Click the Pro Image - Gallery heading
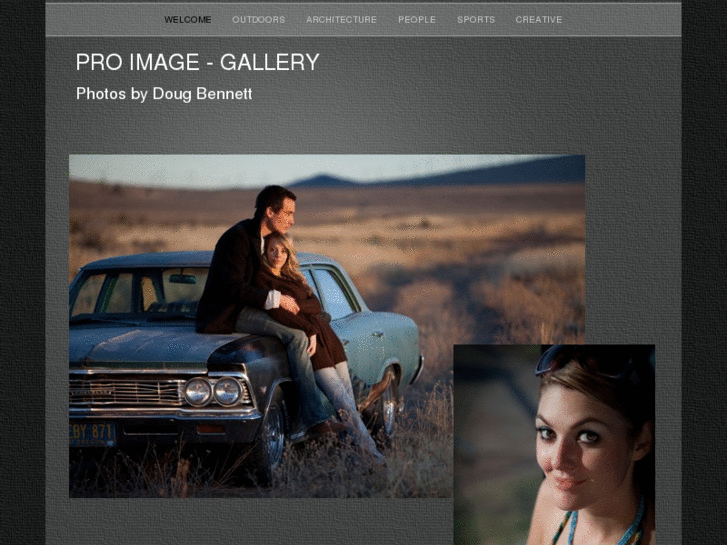This screenshot has height=545, width=727. click(x=198, y=62)
